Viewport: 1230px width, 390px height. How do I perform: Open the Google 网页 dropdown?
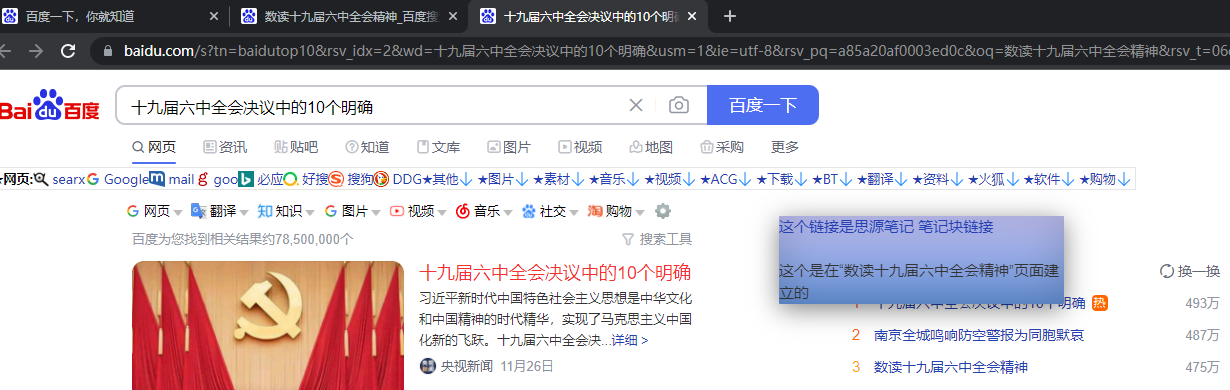[154, 211]
